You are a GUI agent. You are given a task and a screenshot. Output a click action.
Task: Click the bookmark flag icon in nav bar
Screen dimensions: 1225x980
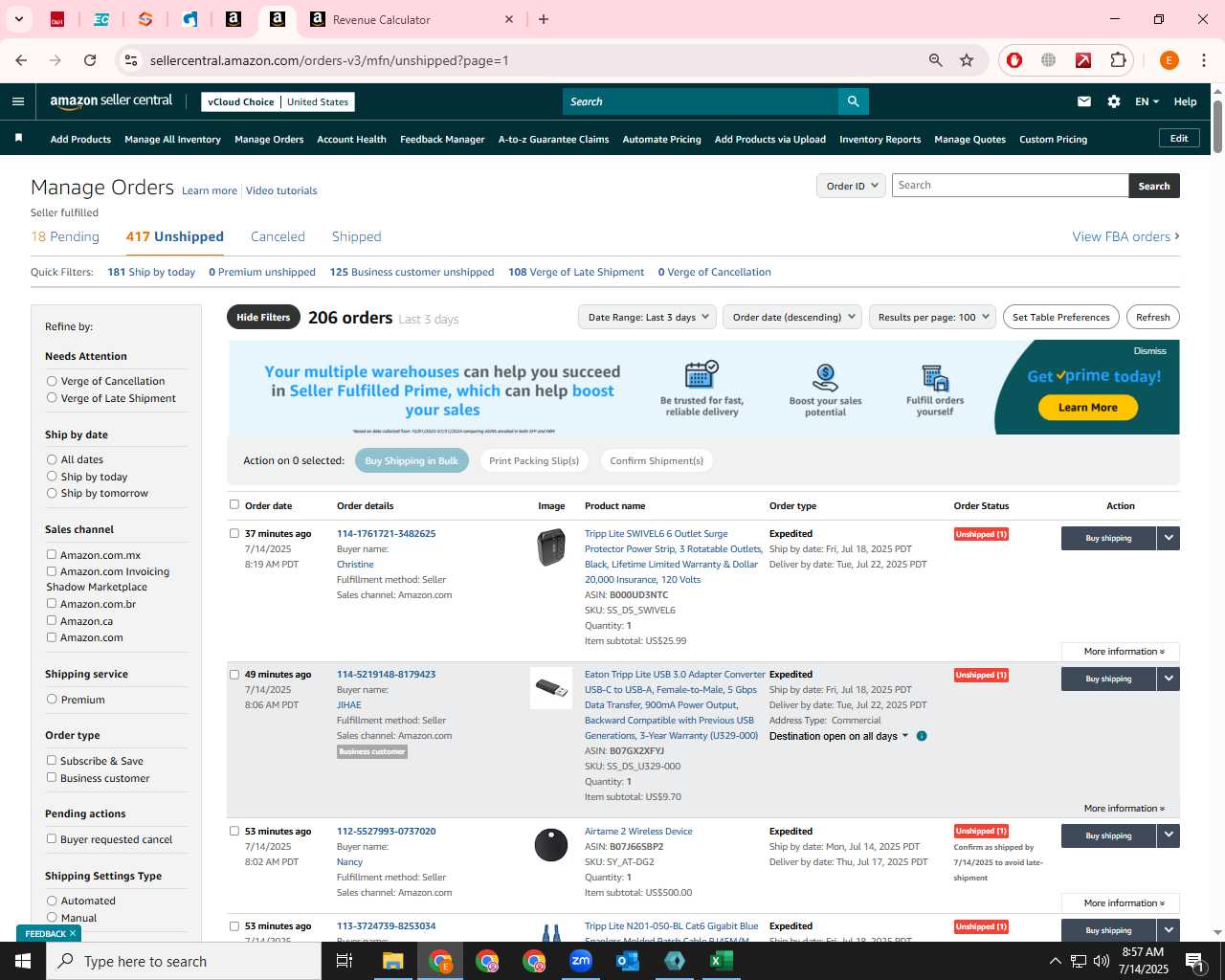18,139
